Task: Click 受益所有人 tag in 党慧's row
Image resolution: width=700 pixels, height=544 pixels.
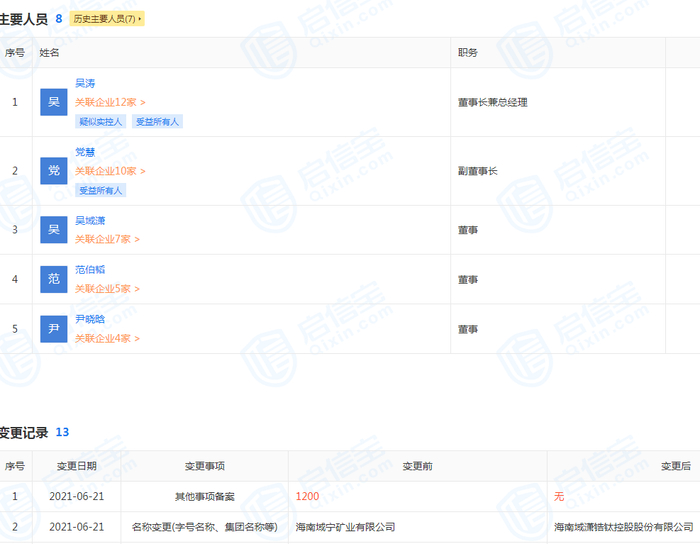Action: [x=100, y=190]
